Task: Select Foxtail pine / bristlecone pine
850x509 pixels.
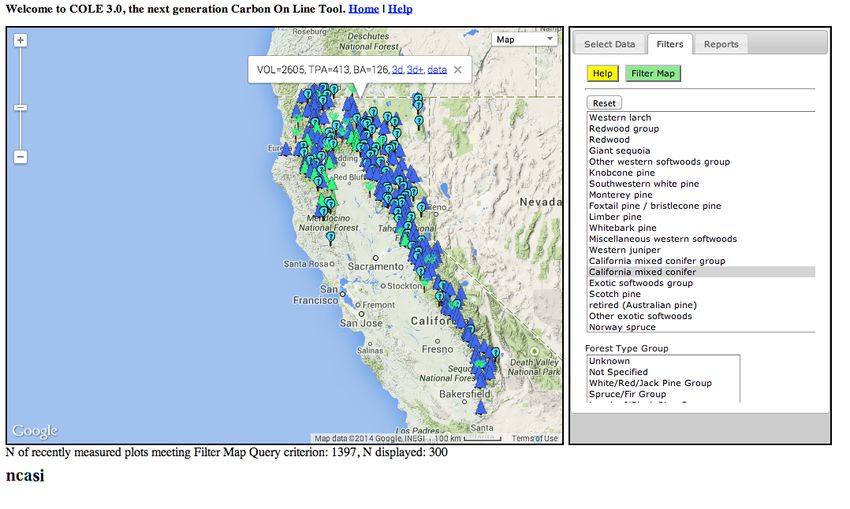Action: pos(701,205)
